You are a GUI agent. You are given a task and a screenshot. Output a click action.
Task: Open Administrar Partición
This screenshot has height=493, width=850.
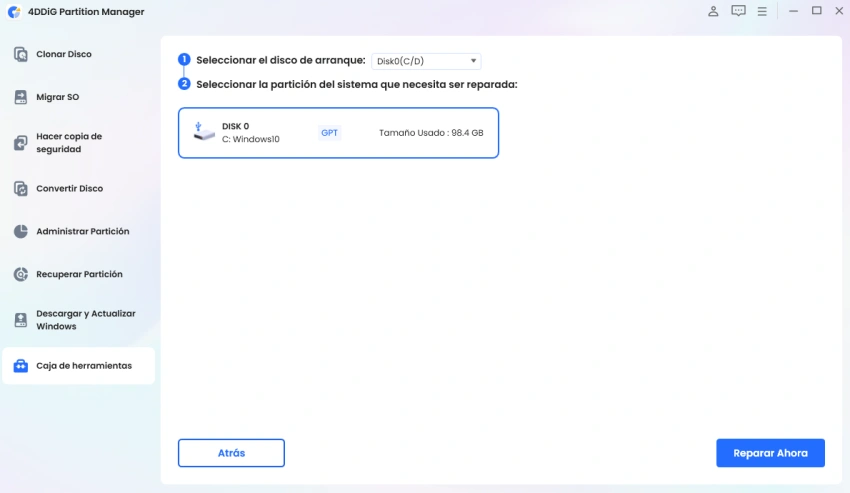(79, 232)
